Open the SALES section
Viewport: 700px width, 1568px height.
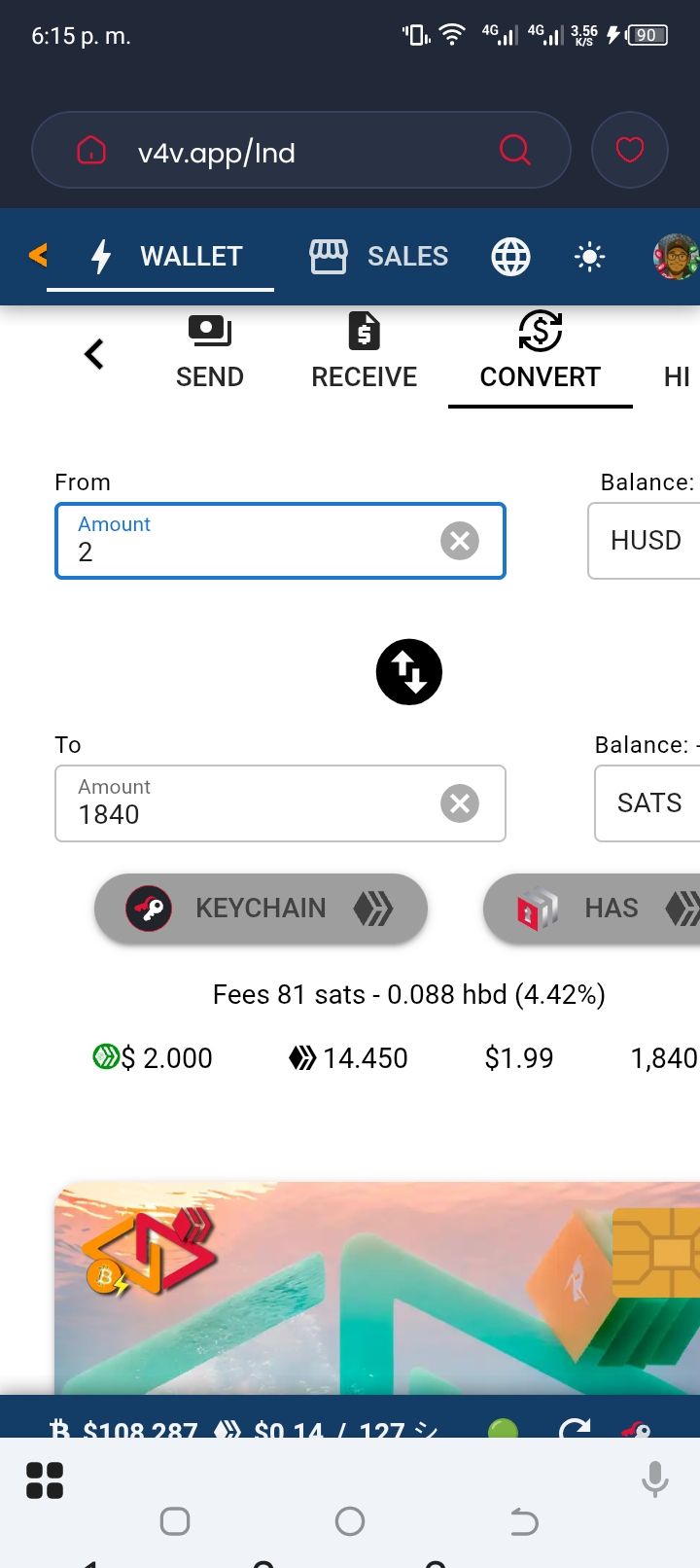(379, 257)
